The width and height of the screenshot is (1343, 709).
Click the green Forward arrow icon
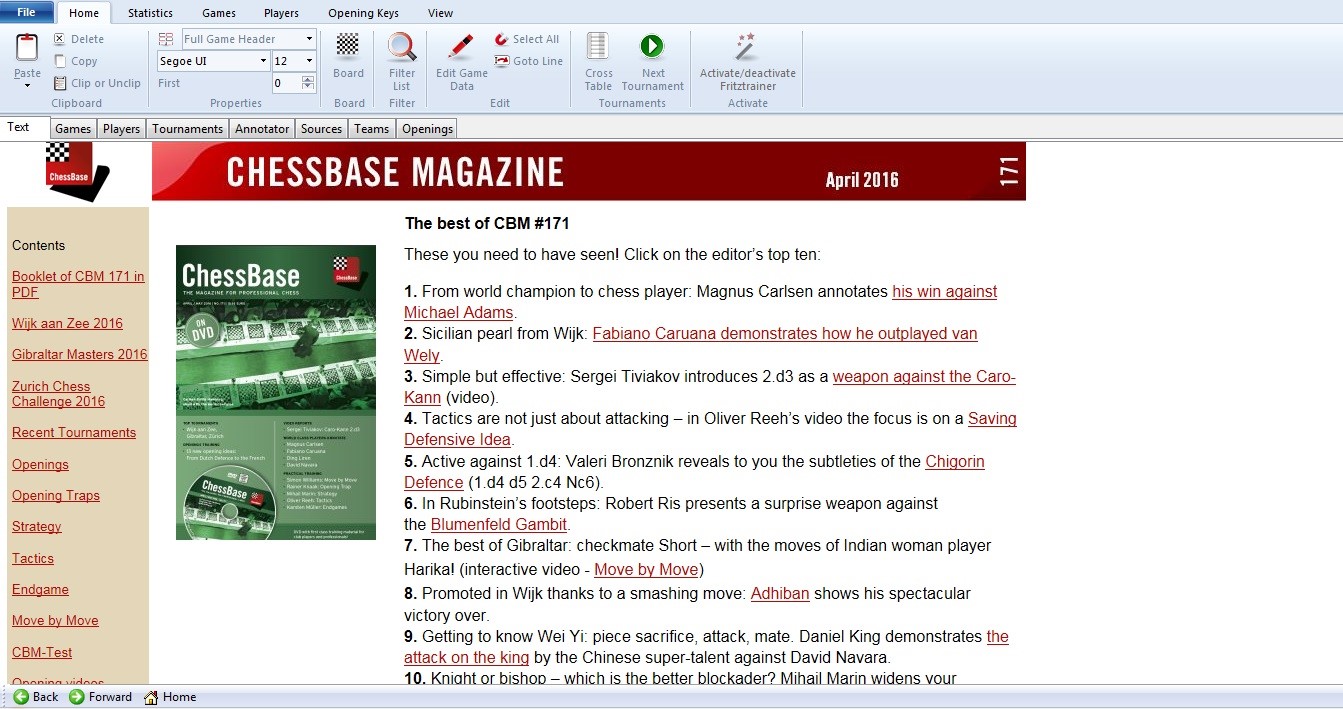[76, 697]
